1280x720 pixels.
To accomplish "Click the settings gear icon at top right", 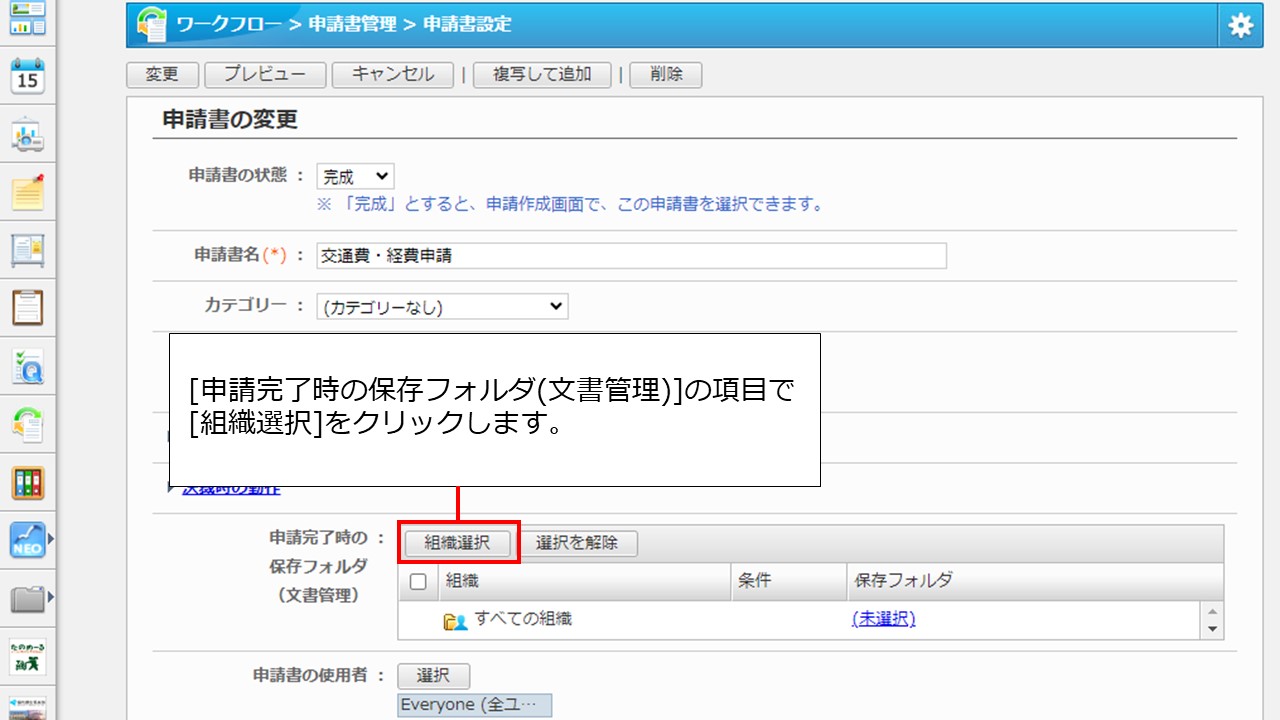I will [1240, 26].
